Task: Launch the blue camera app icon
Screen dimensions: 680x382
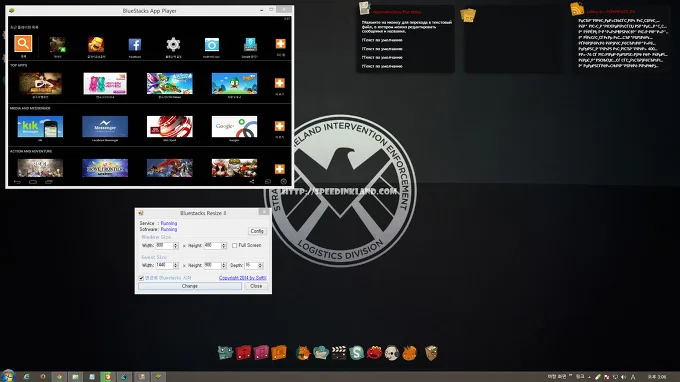Action: click(212, 44)
